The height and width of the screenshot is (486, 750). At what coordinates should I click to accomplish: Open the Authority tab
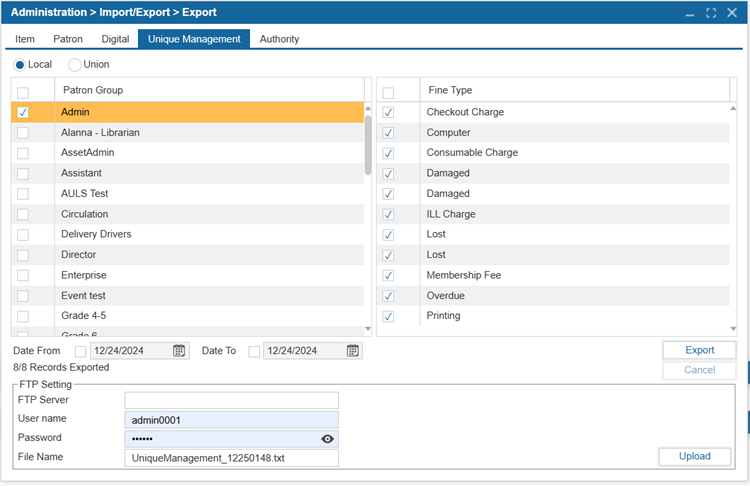[279, 39]
